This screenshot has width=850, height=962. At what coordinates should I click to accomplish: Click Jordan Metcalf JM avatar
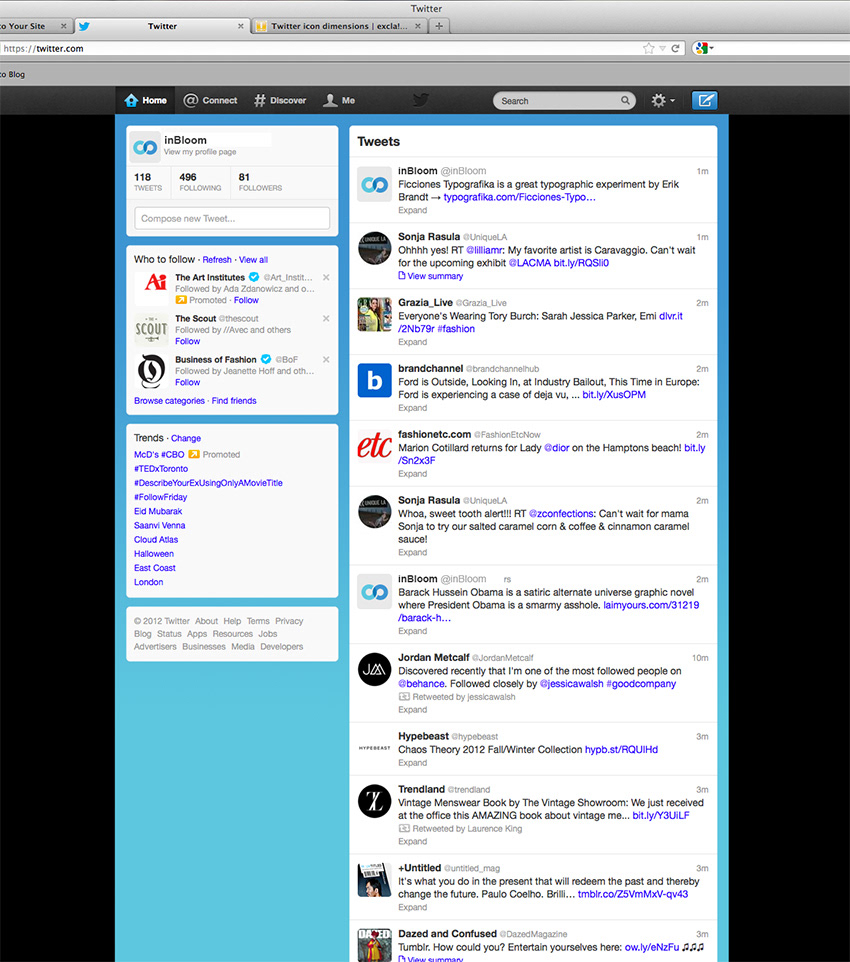pyautogui.click(x=374, y=669)
